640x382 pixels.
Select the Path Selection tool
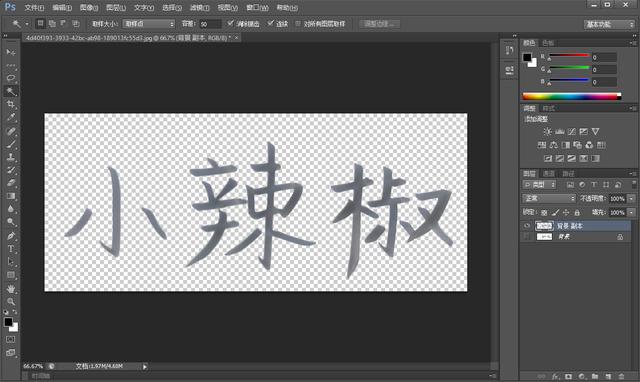[11, 262]
